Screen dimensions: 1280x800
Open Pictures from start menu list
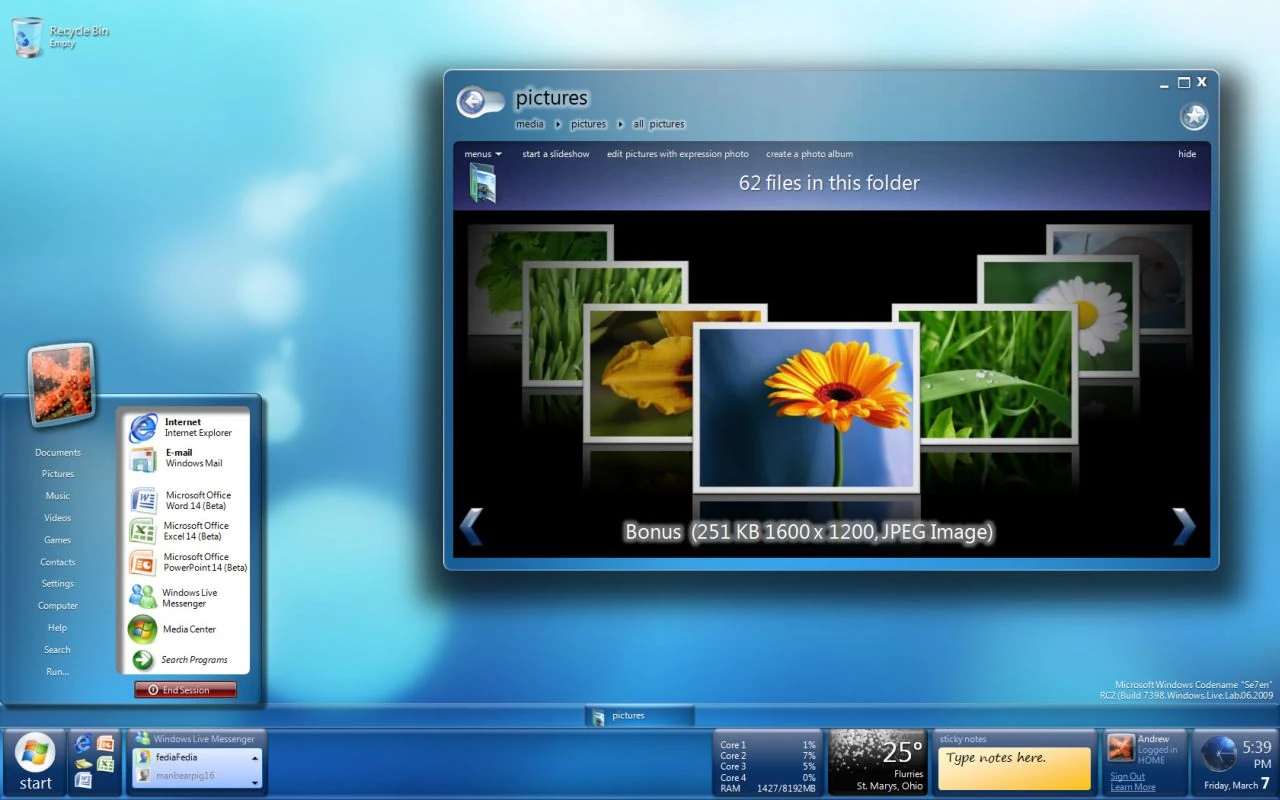58,474
